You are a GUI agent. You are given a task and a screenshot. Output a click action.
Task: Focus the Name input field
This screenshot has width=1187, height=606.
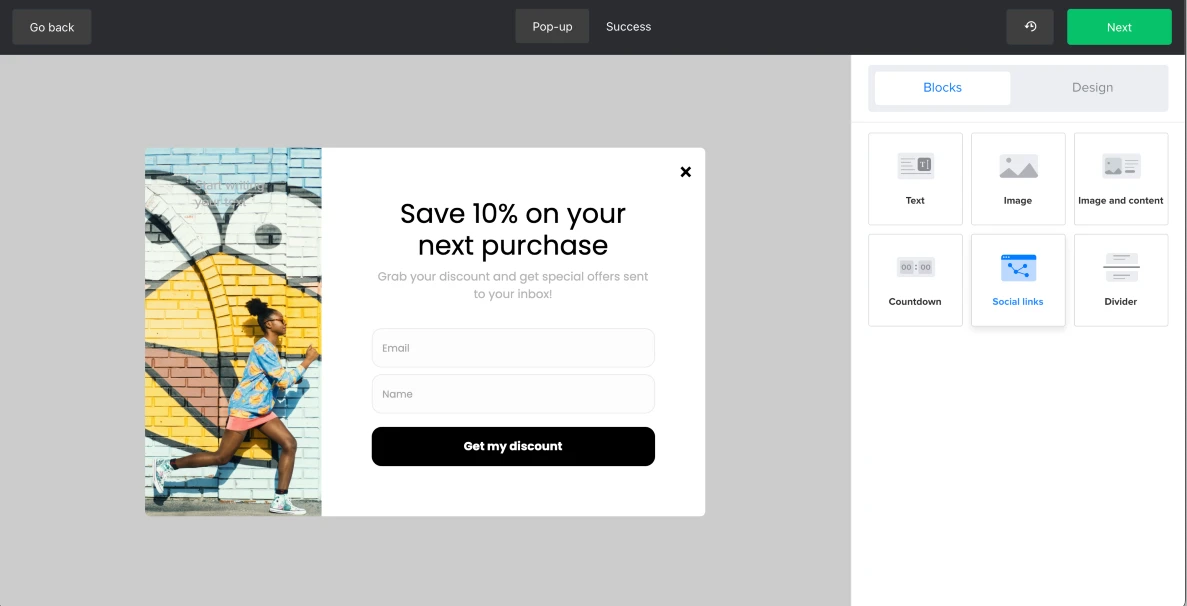point(513,394)
